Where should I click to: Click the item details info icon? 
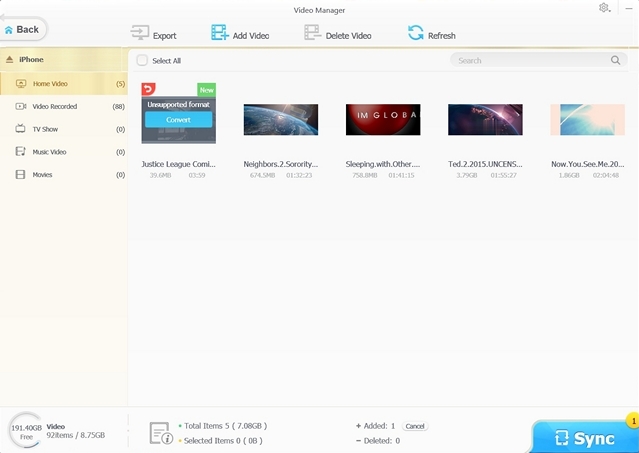[161, 433]
